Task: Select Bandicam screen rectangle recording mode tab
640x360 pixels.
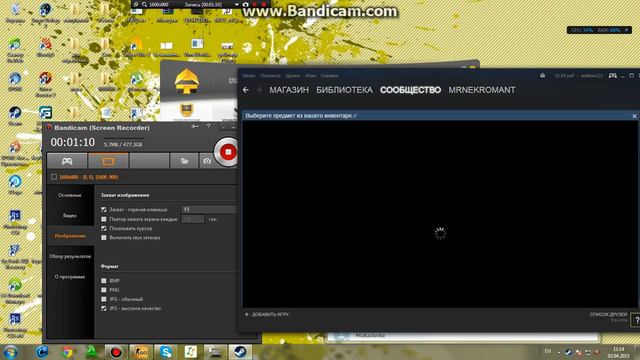Action: click(108, 161)
